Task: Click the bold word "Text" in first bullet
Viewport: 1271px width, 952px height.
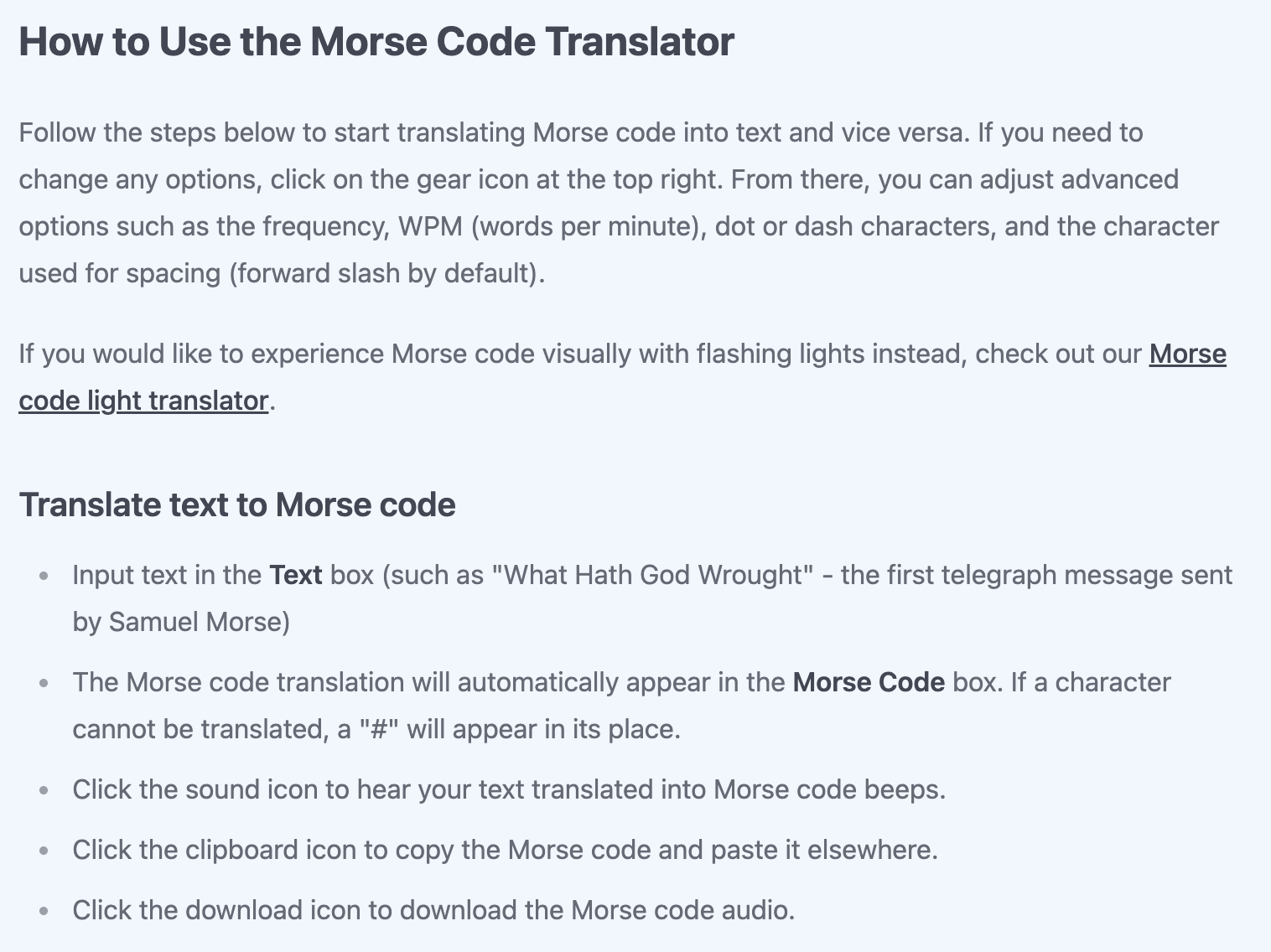Action: tap(296, 575)
